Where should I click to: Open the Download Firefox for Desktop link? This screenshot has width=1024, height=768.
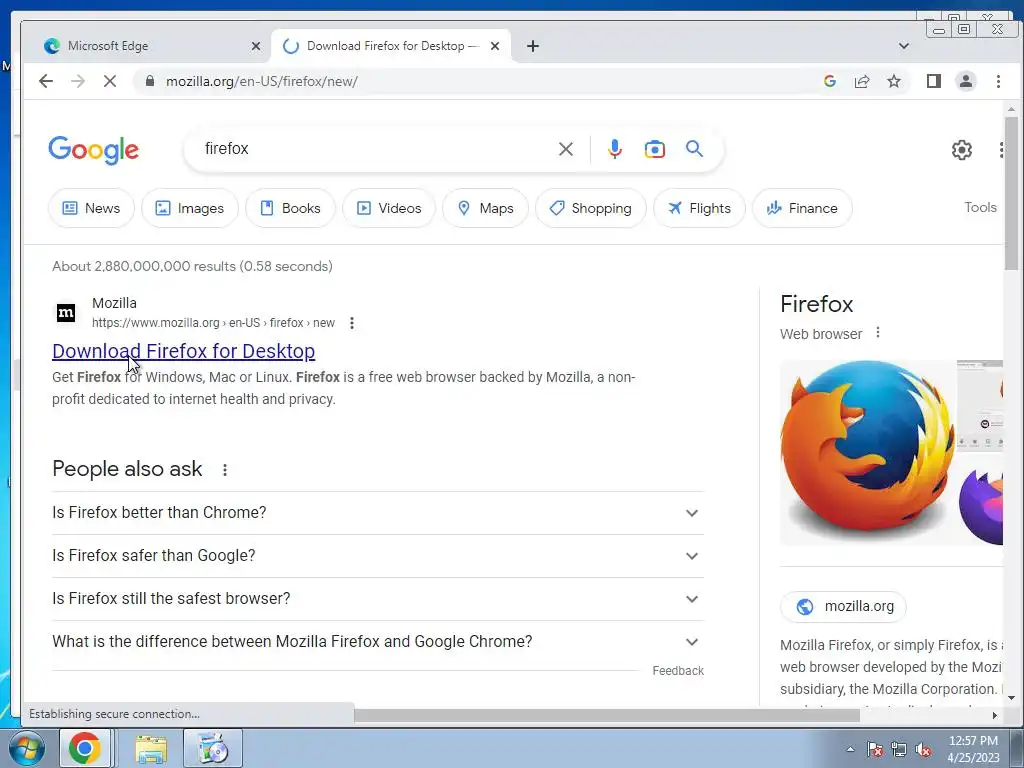coord(184,351)
